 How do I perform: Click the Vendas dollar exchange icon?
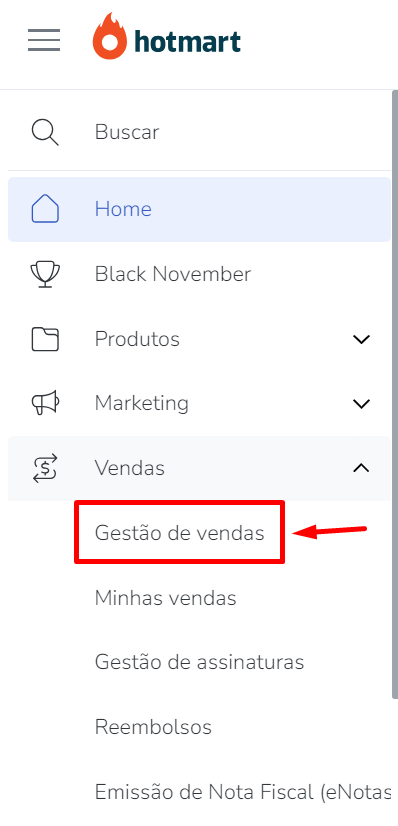[x=45, y=468]
